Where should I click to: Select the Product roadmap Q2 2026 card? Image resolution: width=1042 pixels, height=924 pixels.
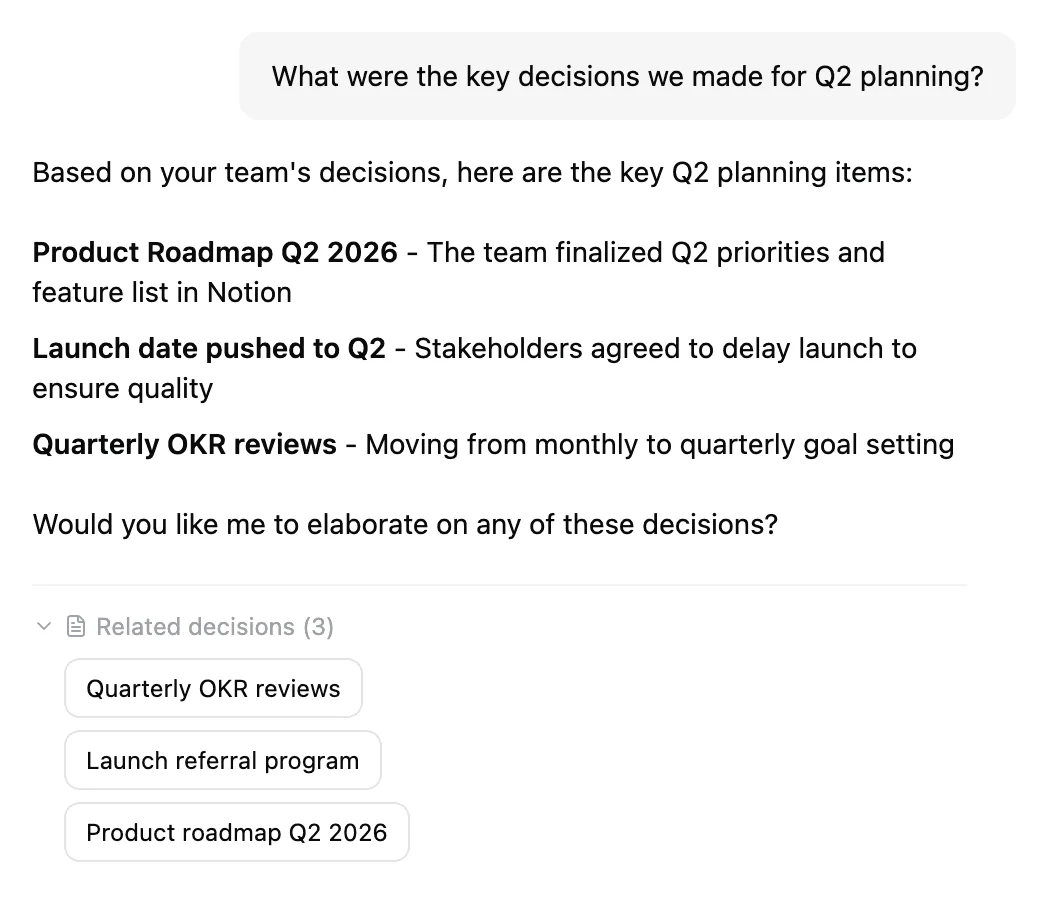click(236, 832)
